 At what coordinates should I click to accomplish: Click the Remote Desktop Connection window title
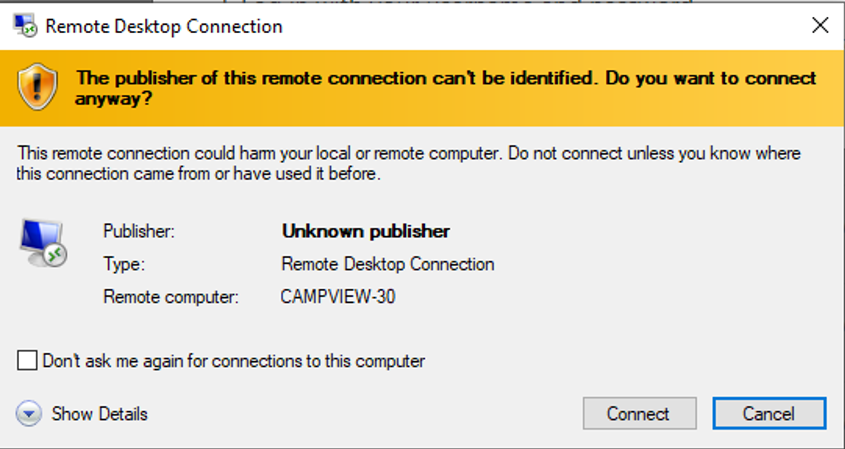pos(164,27)
